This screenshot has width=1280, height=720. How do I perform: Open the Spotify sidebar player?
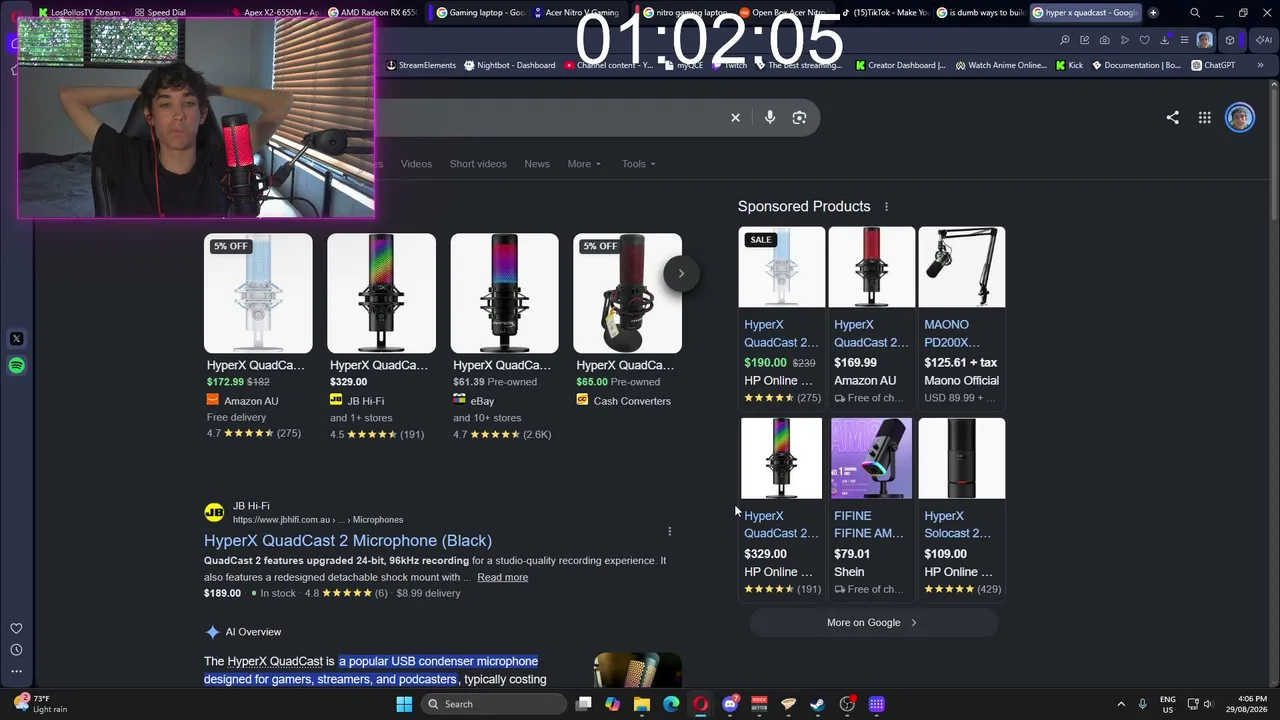pyautogui.click(x=16, y=366)
